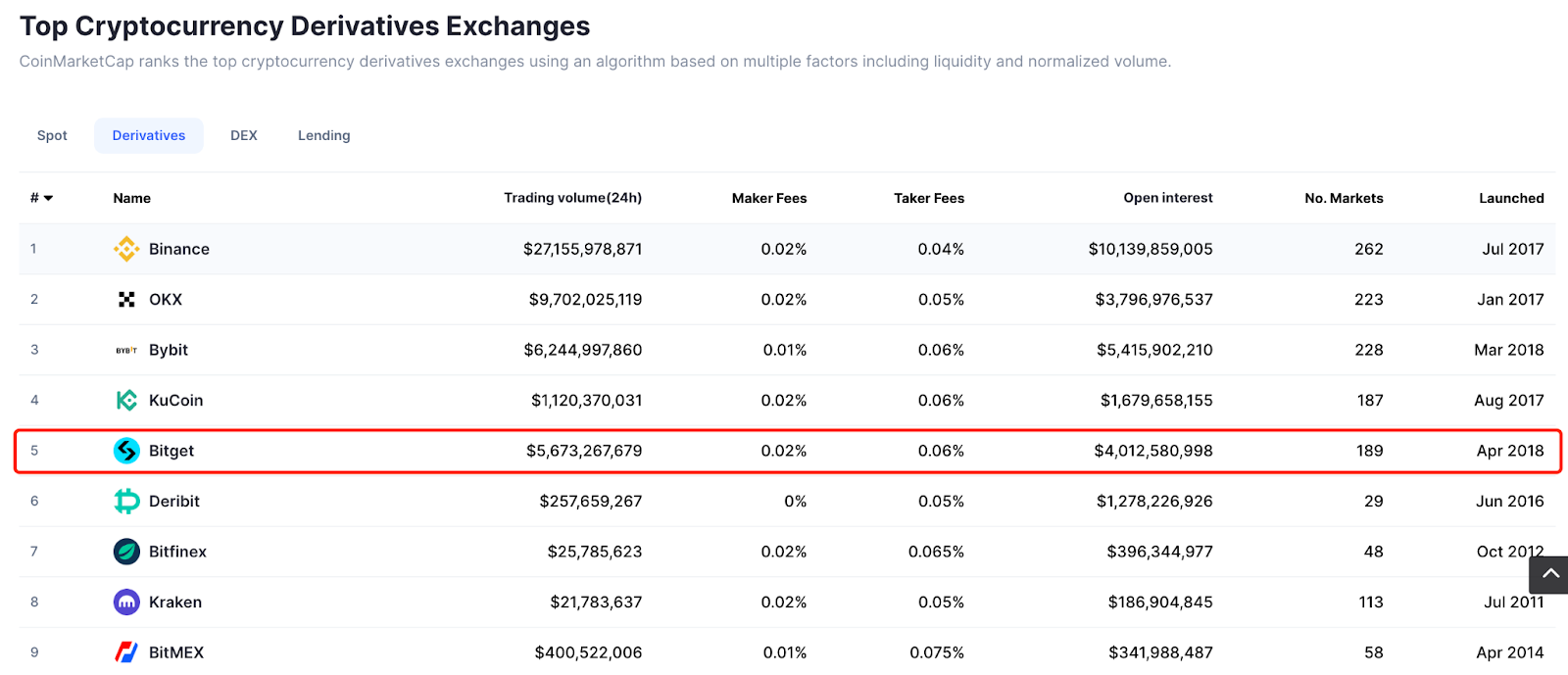
Task: Click BitMEX trading volume $400,522,006
Action: (589, 652)
